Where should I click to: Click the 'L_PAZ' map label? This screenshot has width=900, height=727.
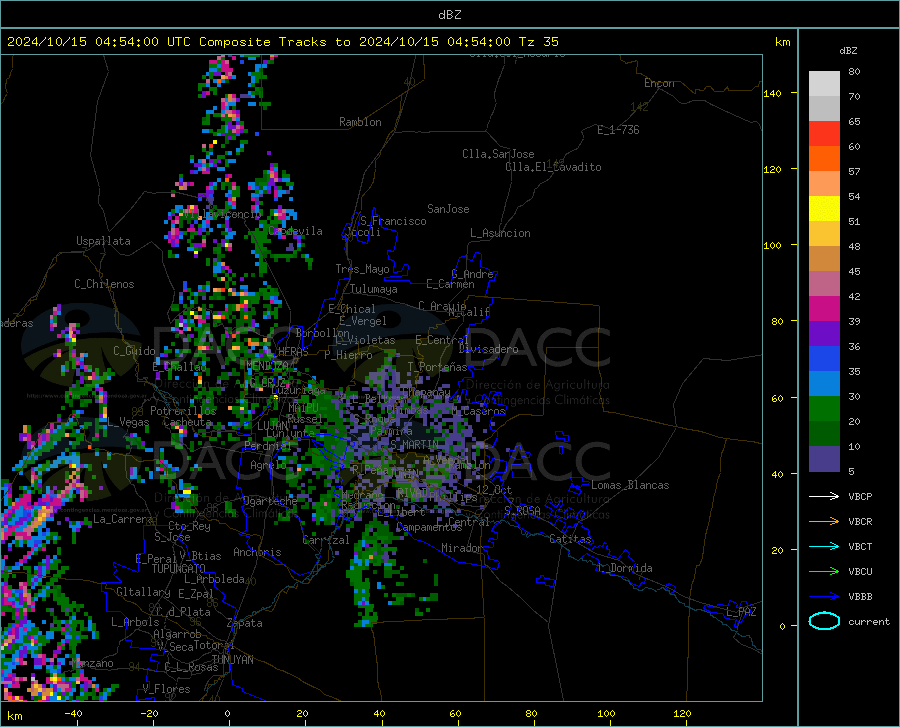tap(741, 612)
